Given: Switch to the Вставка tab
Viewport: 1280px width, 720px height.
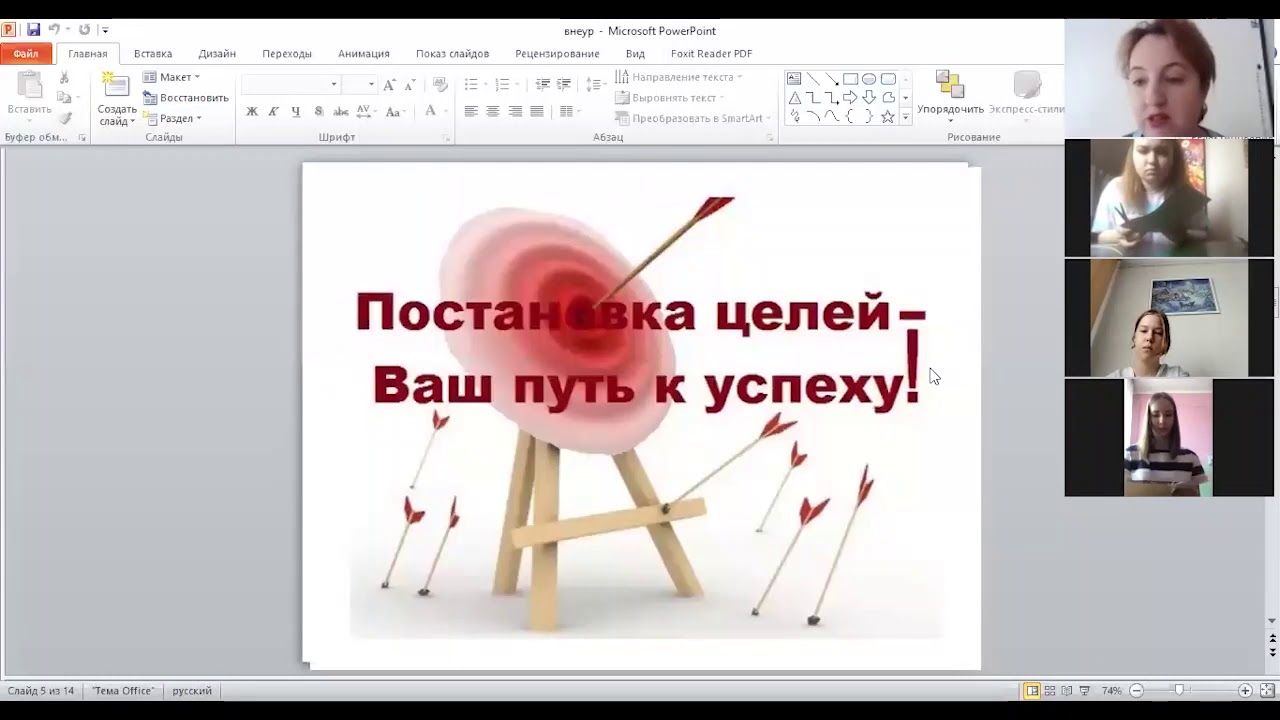Looking at the screenshot, I should 153,54.
